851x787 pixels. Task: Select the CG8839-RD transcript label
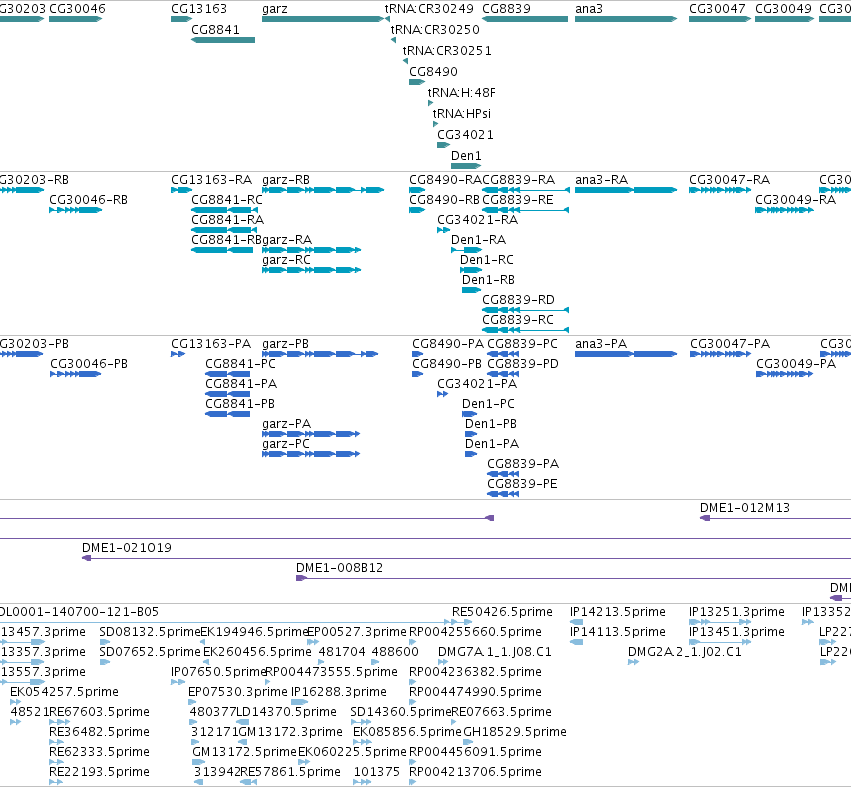pyautogui.click(x=518, y=300)
